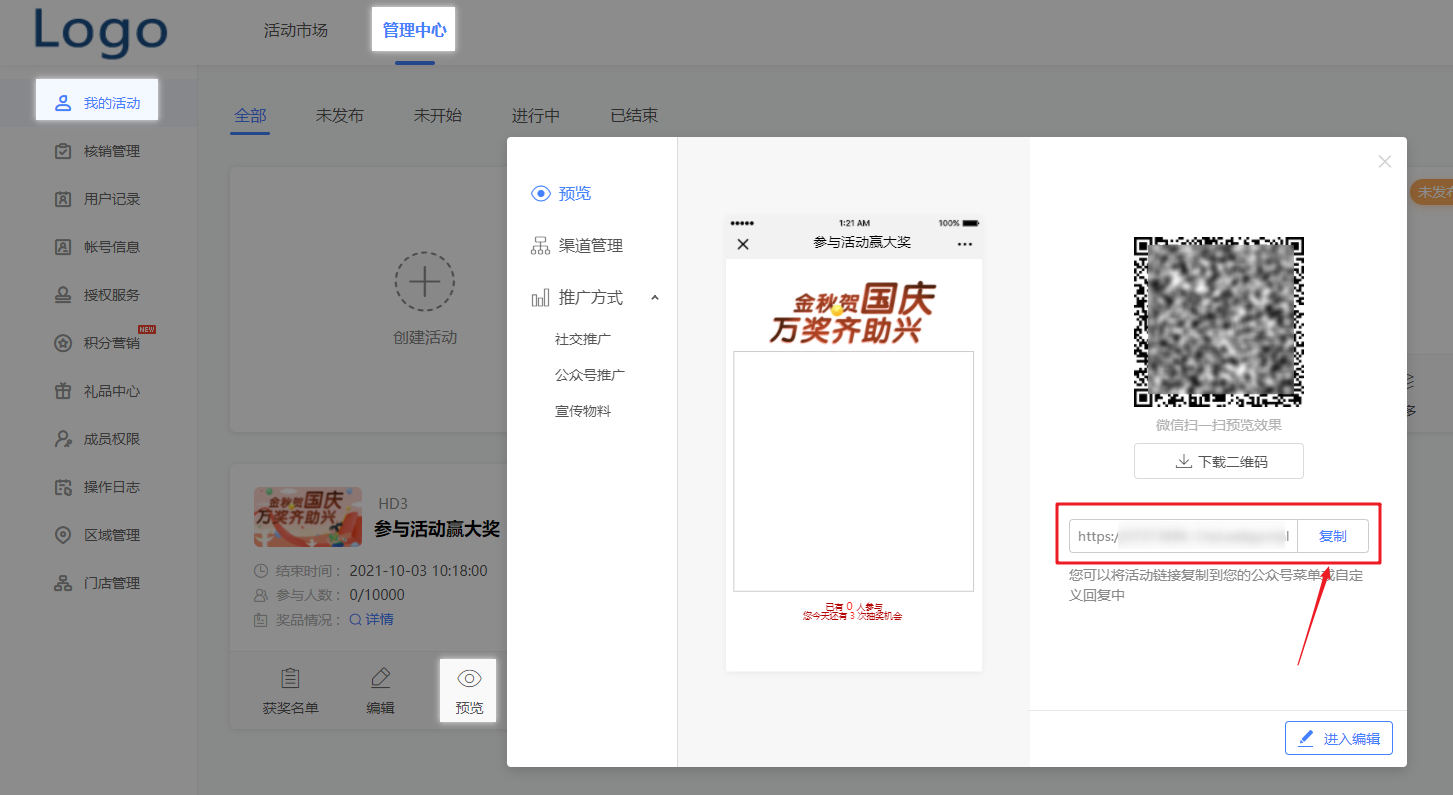Click the 成员权限 sidebar icon
Screen dimensions: 1453x795
(63, 439)
